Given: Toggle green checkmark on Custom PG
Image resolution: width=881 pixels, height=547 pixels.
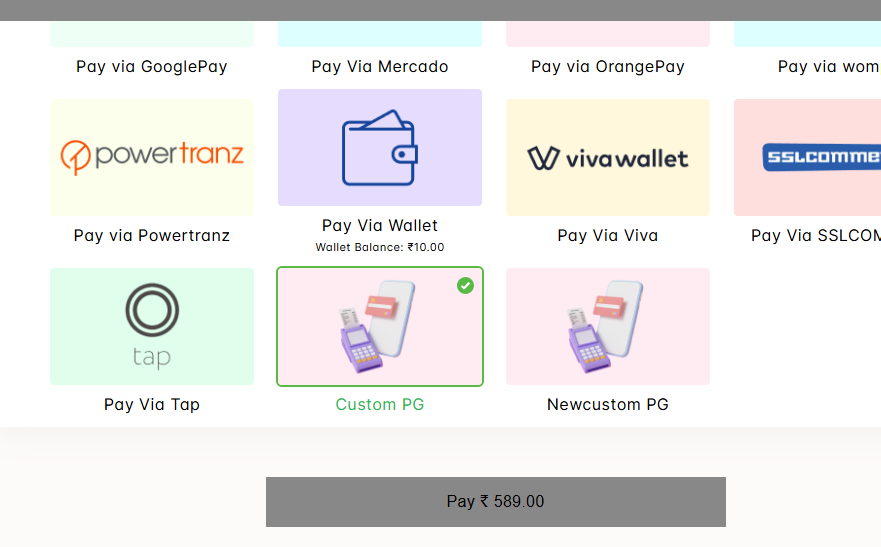Looking at the screenshot, I should pos(465,286).
